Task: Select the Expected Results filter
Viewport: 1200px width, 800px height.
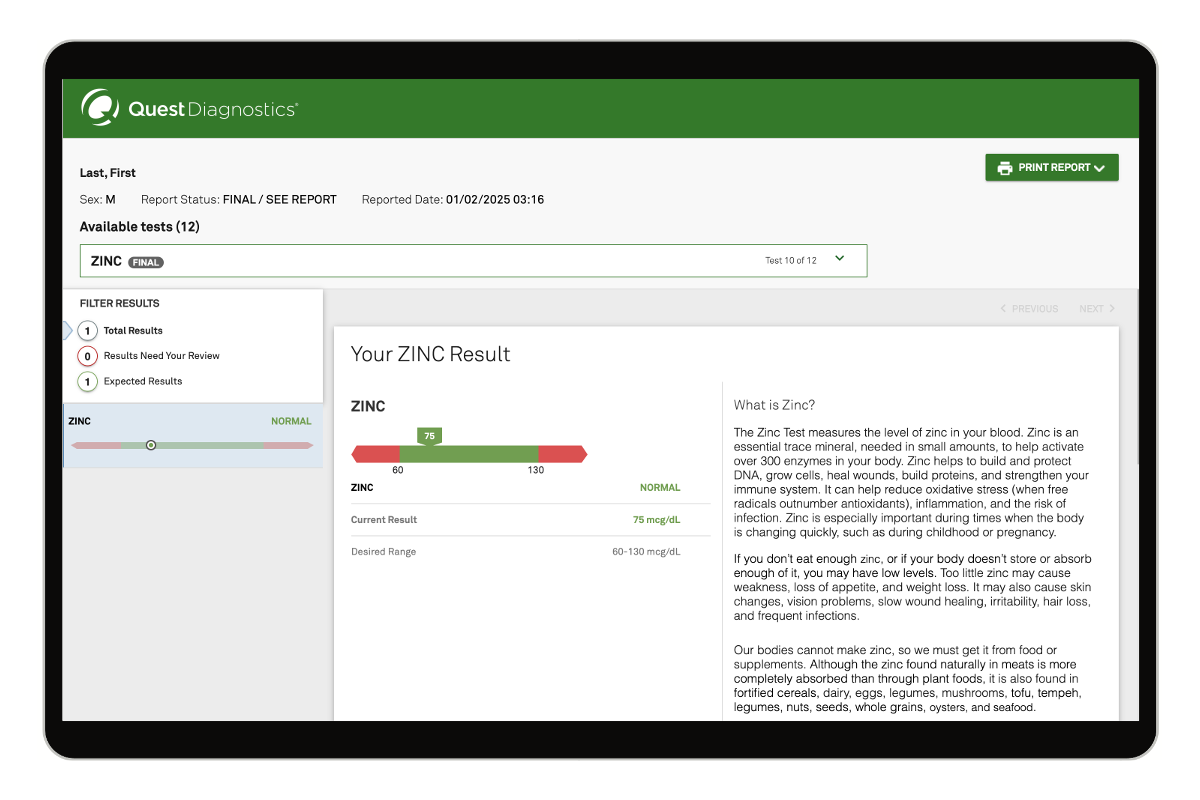Action: pos(143,381)
